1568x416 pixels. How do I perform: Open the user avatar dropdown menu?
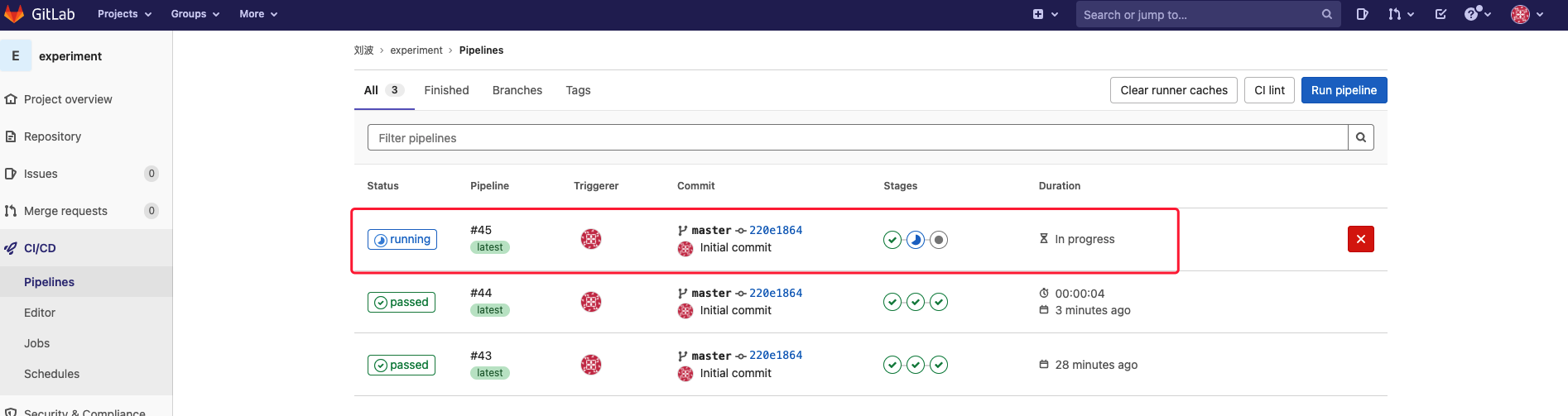(x=1527, y=14)
